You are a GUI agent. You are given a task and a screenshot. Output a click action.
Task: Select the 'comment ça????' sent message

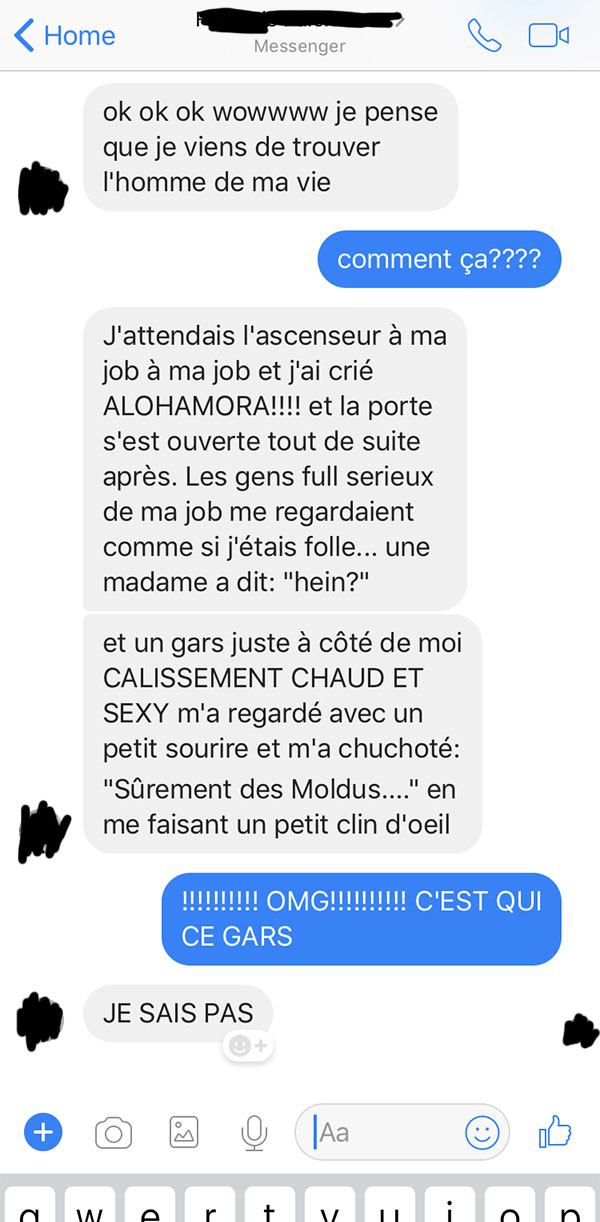(439, 260)
